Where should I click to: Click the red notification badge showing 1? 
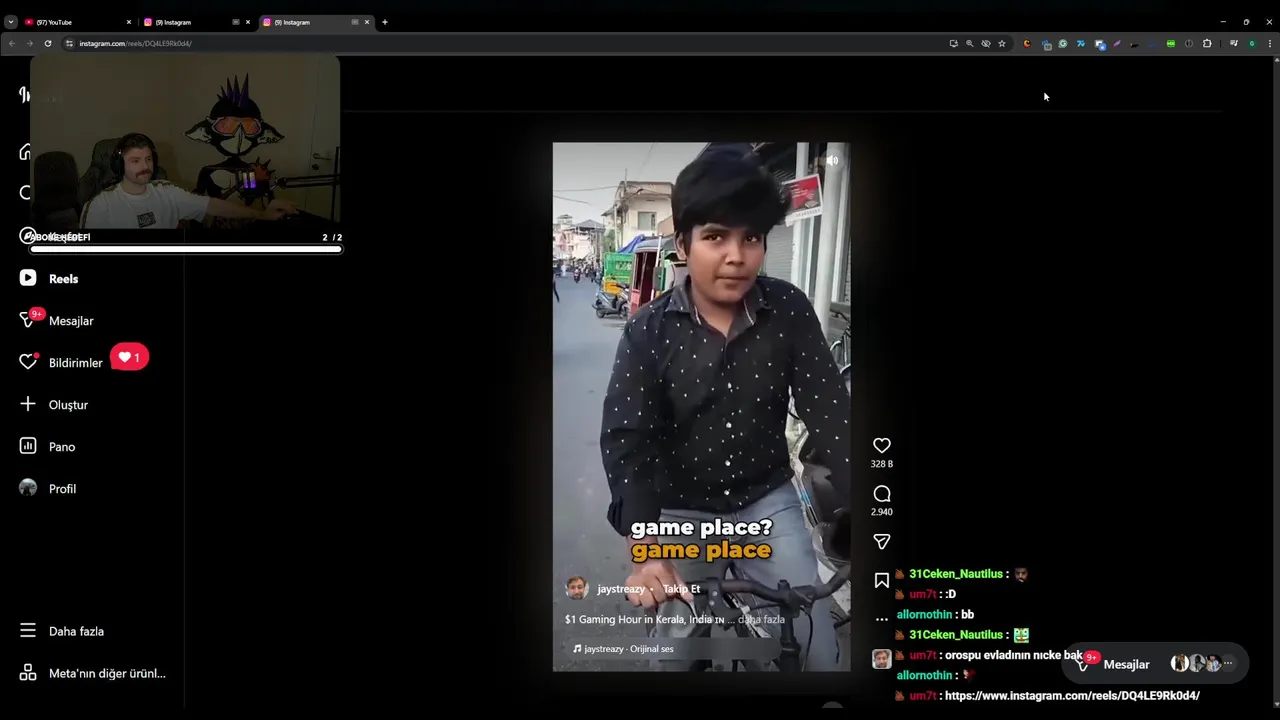[x=129, y=357]
